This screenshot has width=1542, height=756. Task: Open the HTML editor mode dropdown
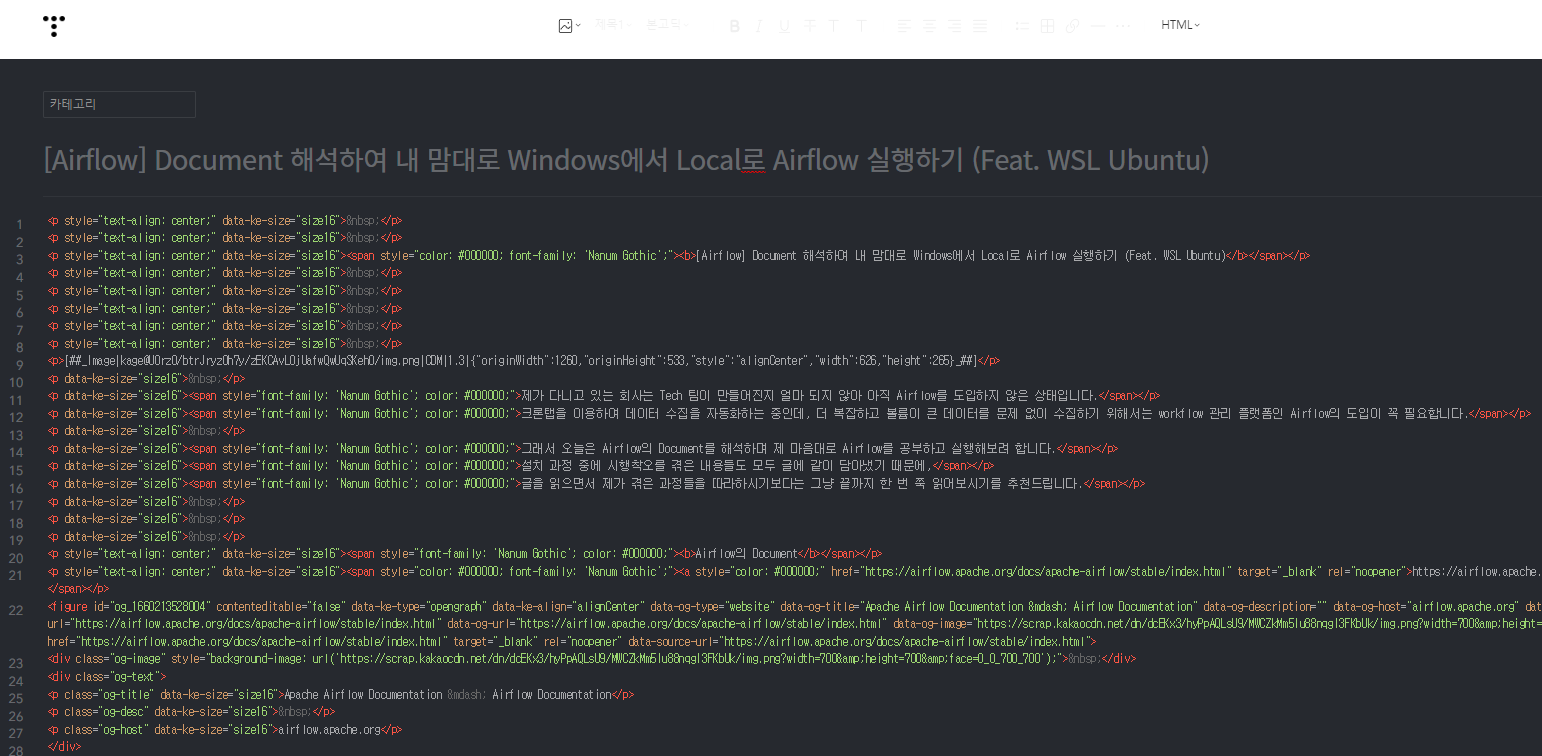(x=1180, y=25)
